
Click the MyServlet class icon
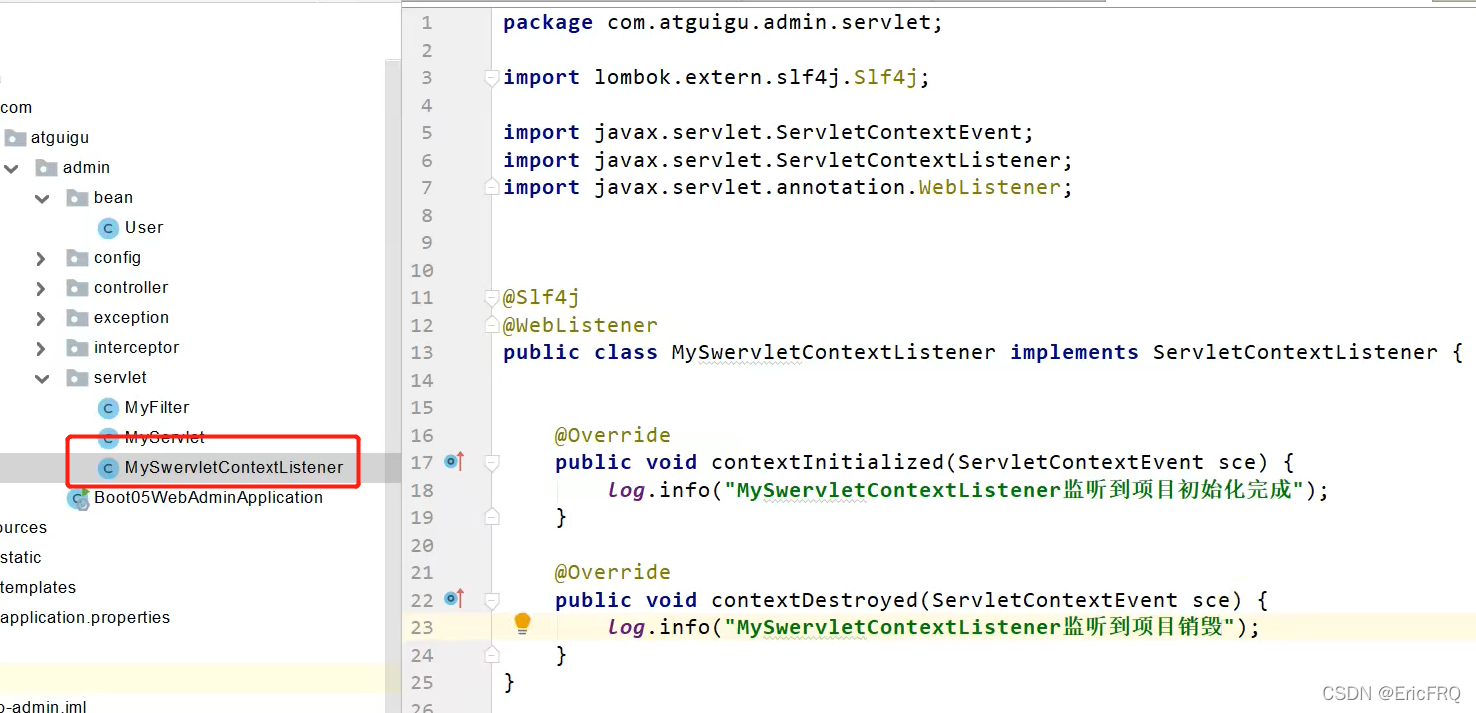click(108, 438)
